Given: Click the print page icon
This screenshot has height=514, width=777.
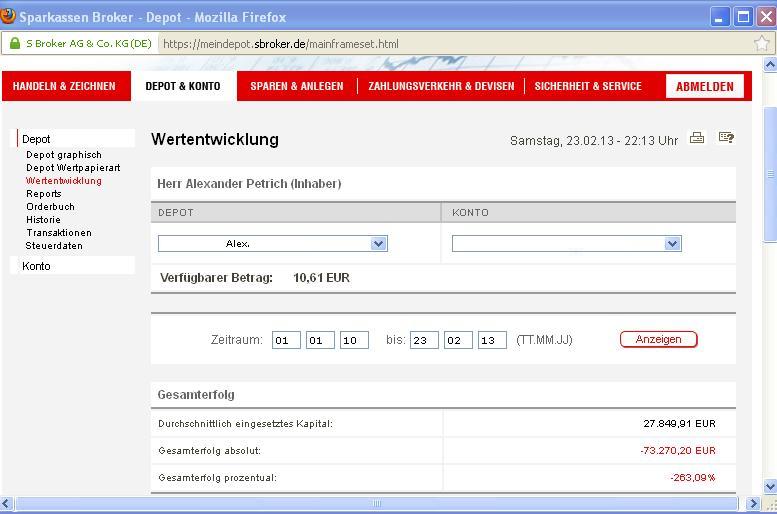Looking at the screenshot, I should (697, 138).
